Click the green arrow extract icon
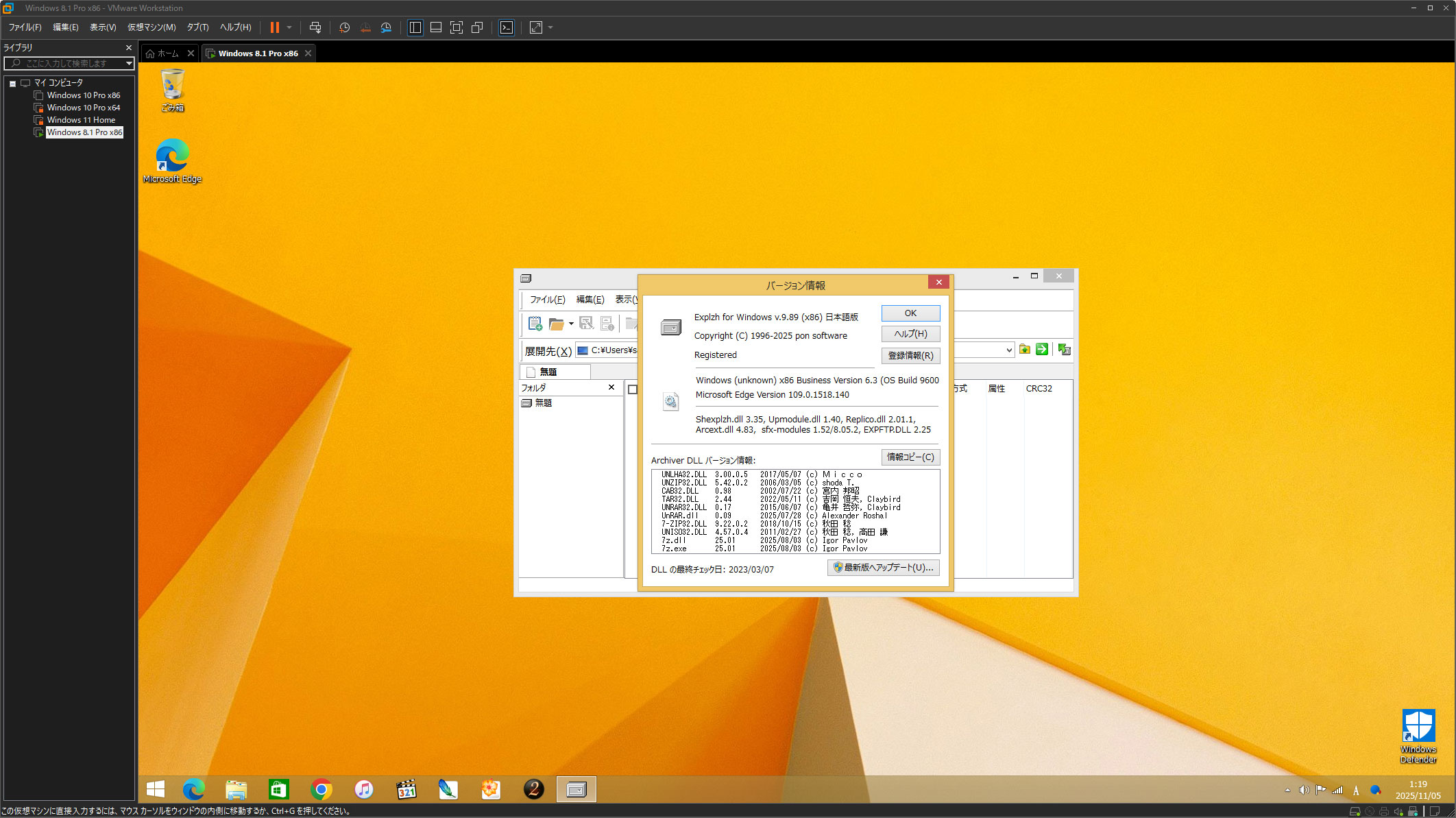1456x818 pixels. click(1042, 350)
